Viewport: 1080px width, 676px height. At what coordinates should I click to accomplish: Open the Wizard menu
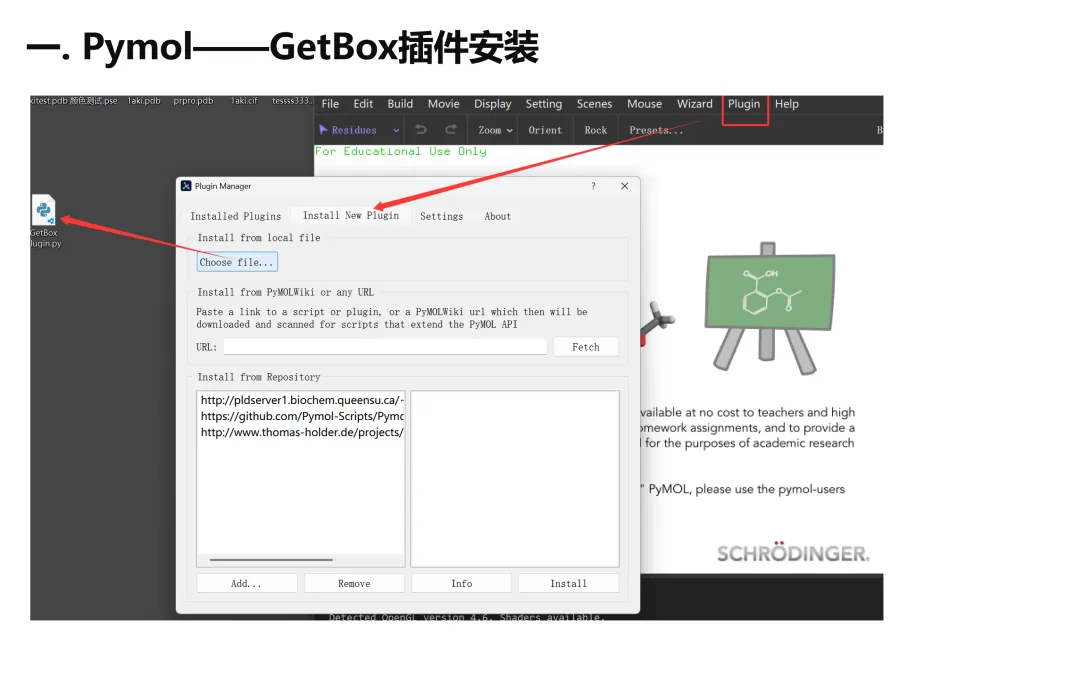tap(694, 104)
